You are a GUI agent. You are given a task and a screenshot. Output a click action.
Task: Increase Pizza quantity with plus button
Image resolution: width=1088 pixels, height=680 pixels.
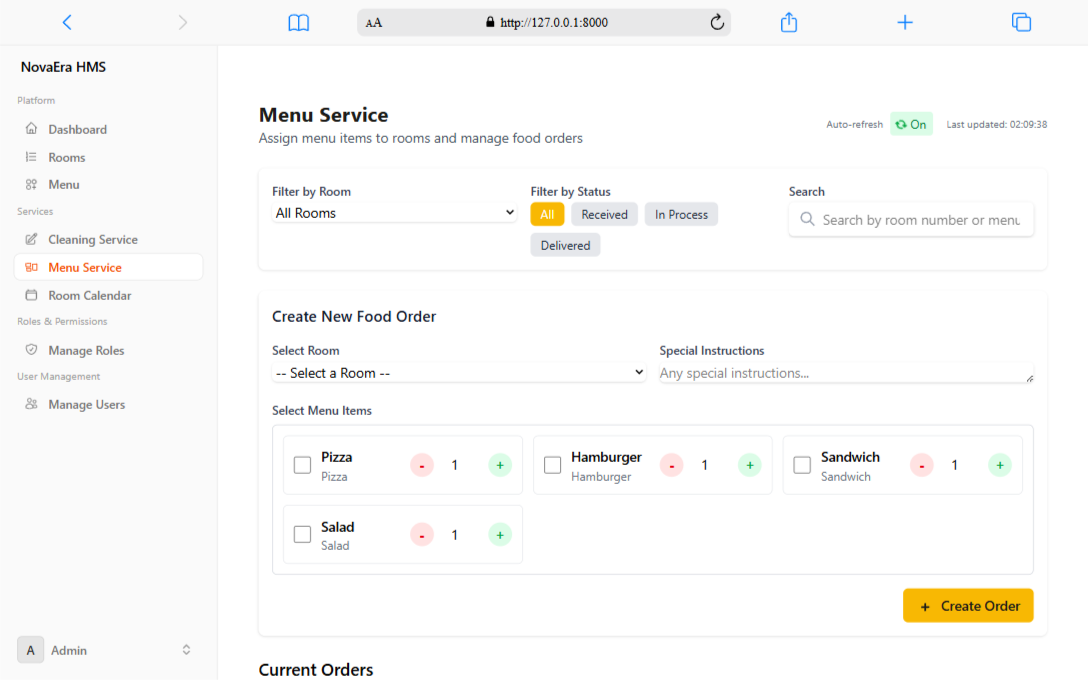(x=500, y=465)
